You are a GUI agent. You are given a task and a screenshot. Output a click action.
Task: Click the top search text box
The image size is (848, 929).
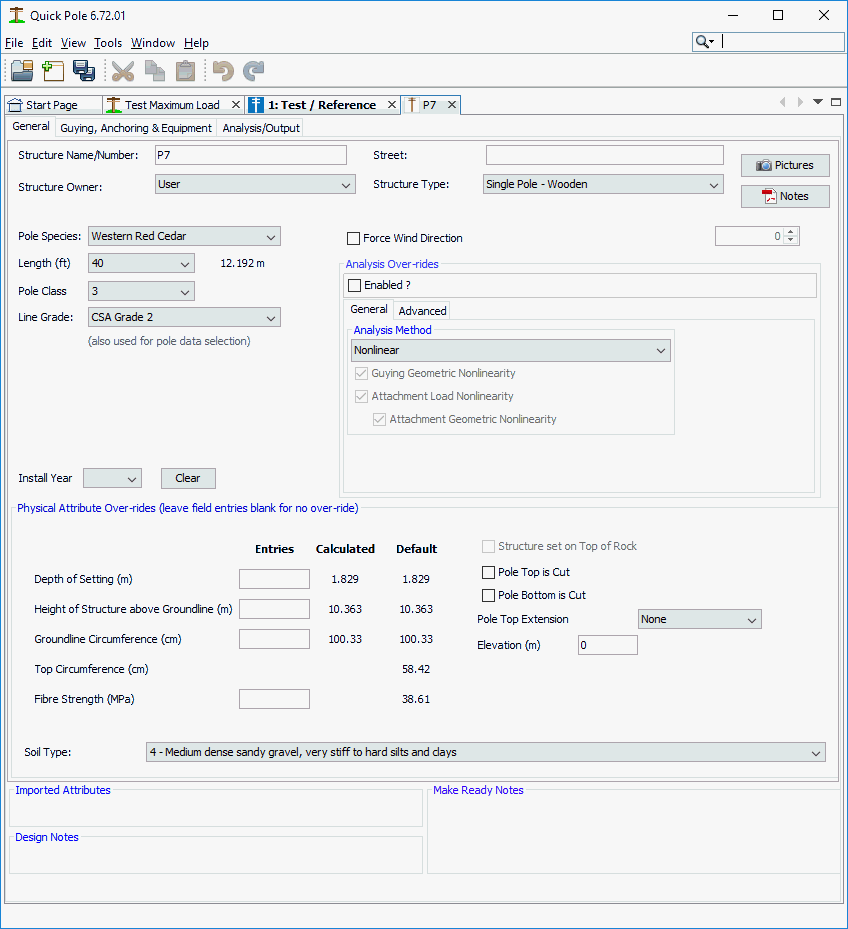coord(782,41)
